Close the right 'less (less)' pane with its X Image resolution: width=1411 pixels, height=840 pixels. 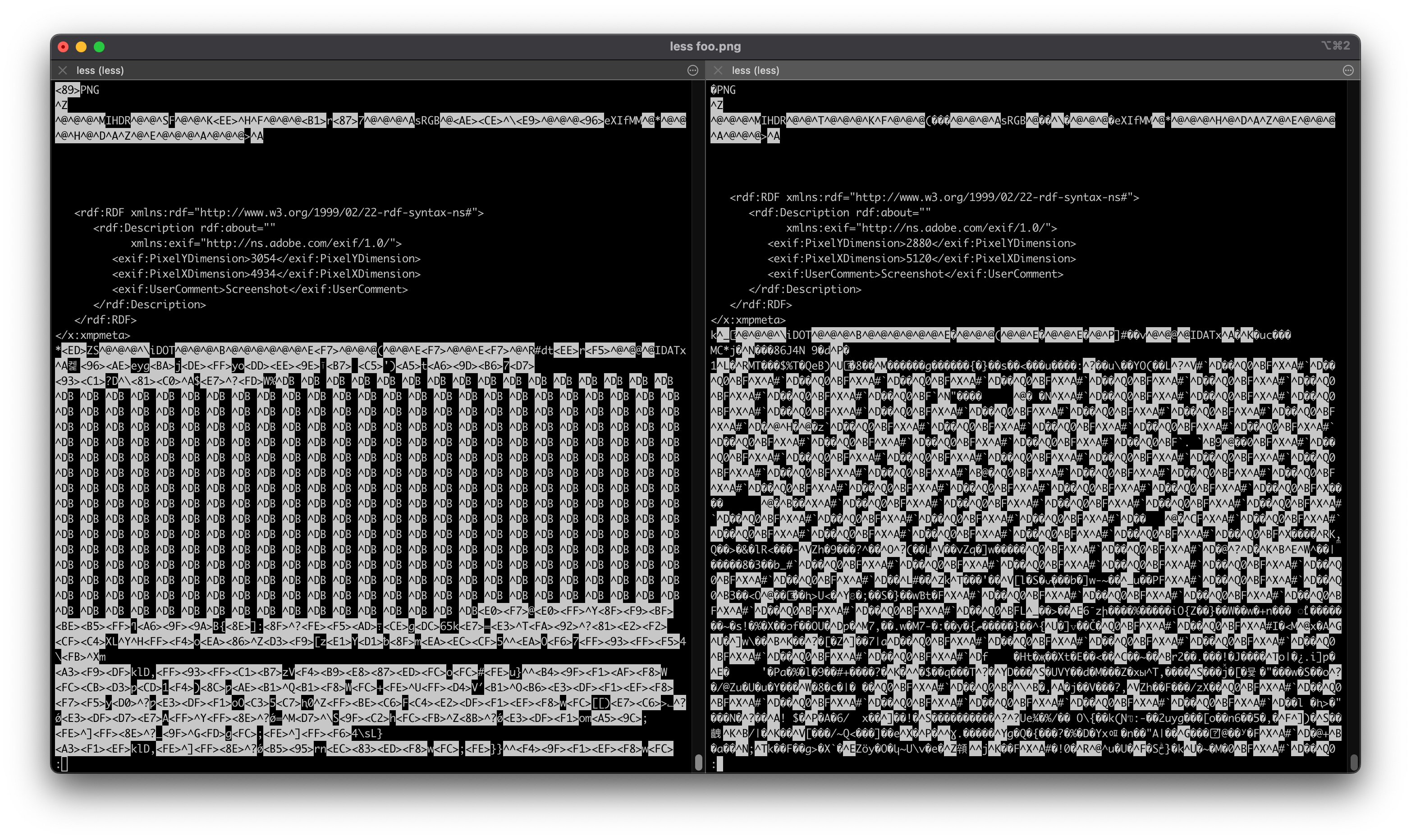click(717, 70)
